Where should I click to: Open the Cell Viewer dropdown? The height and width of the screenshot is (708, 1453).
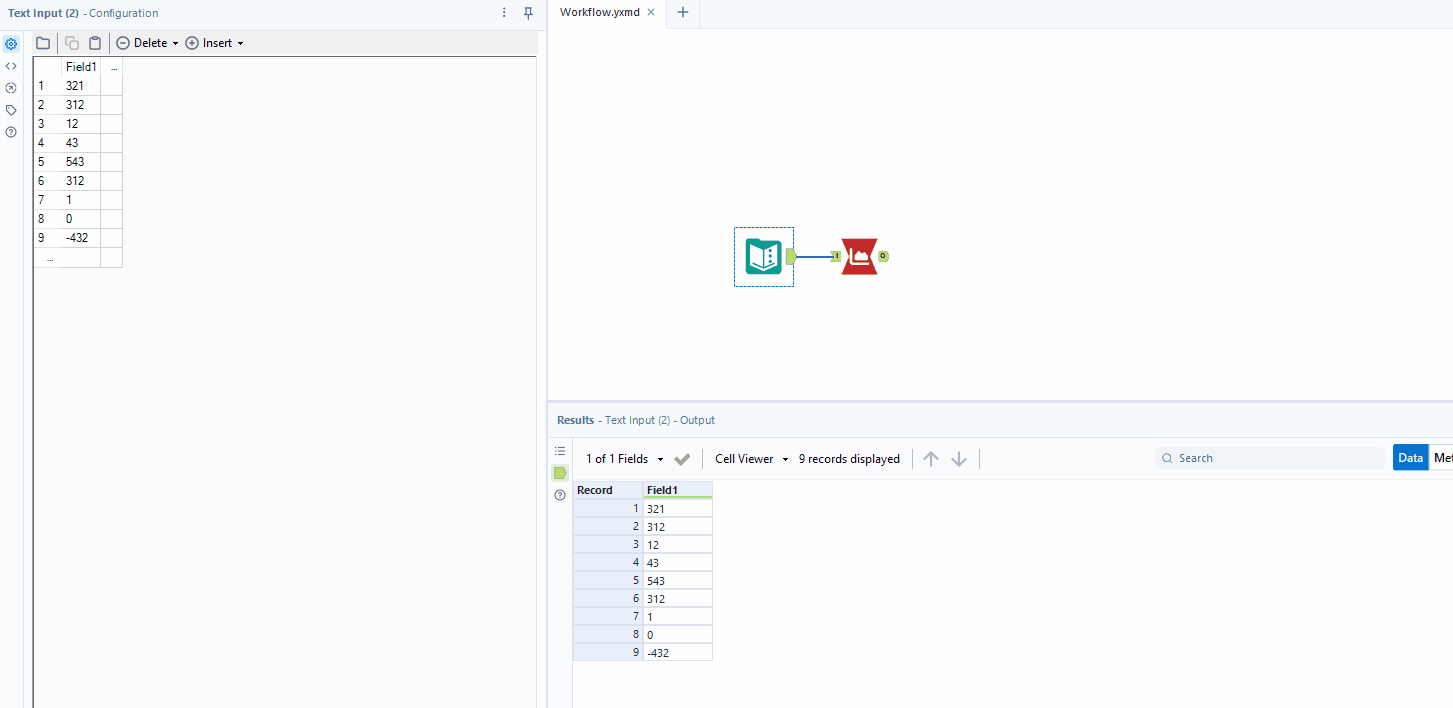pos(750,458)
